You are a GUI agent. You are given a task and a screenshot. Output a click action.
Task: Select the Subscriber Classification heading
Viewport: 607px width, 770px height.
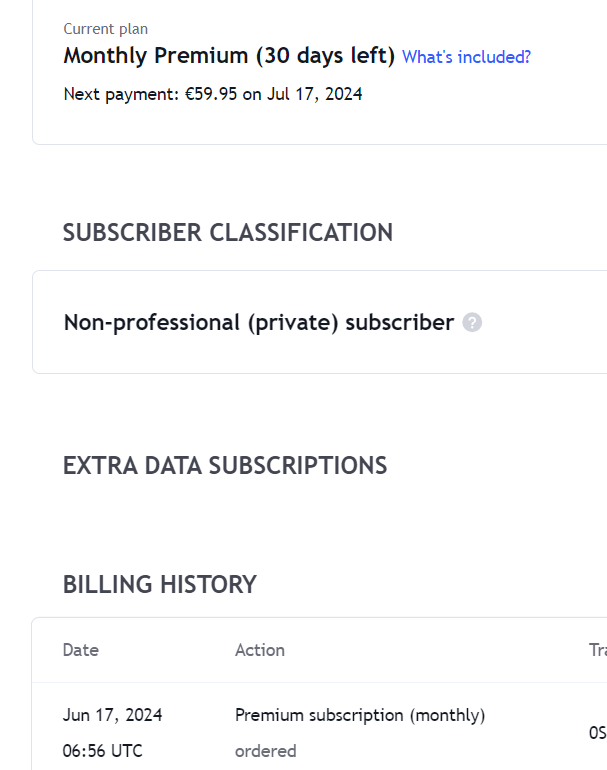[x=228, y=232]
